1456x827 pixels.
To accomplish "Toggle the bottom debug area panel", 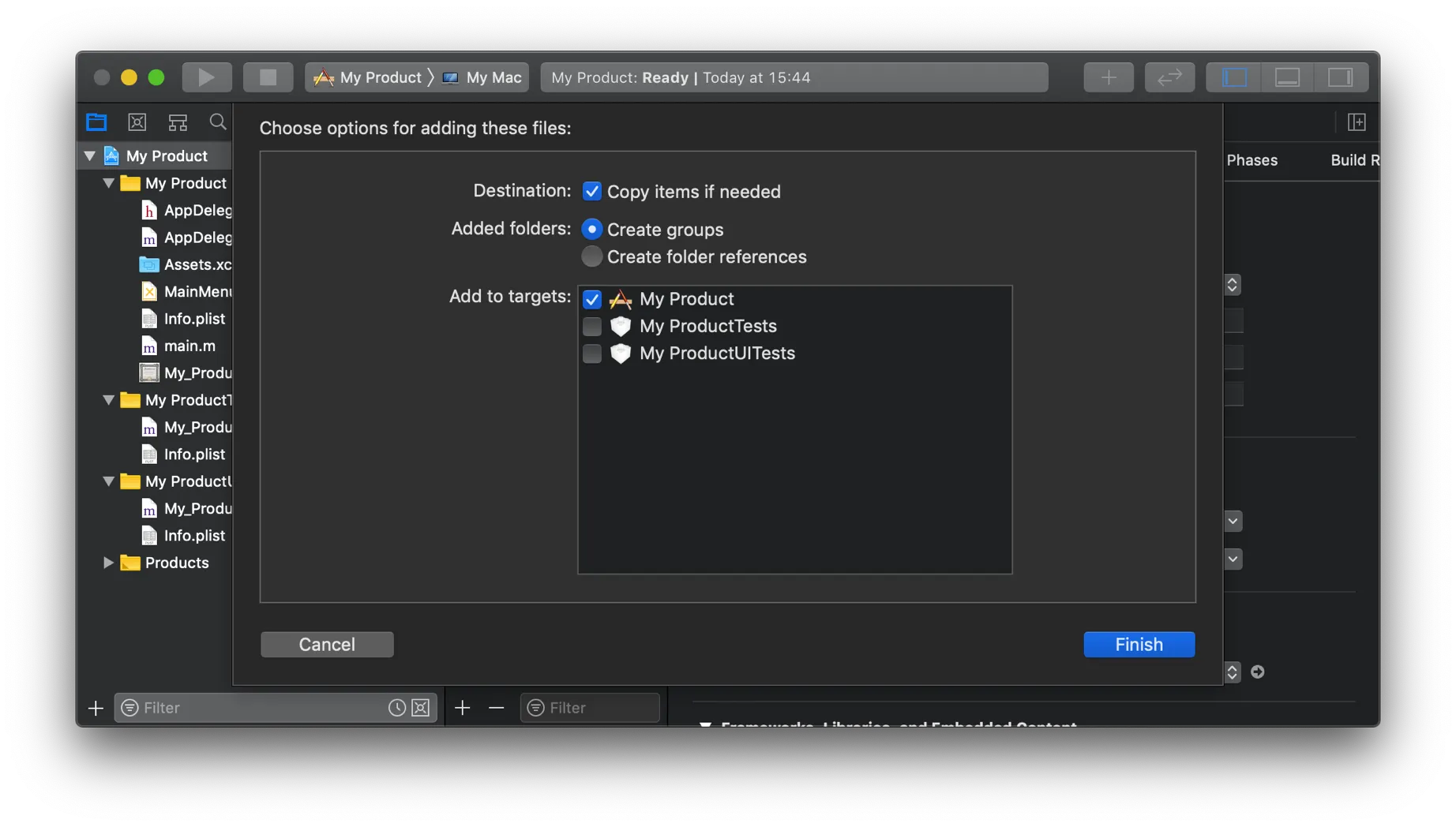I will pyautogui.click(x=1287, y=77).
